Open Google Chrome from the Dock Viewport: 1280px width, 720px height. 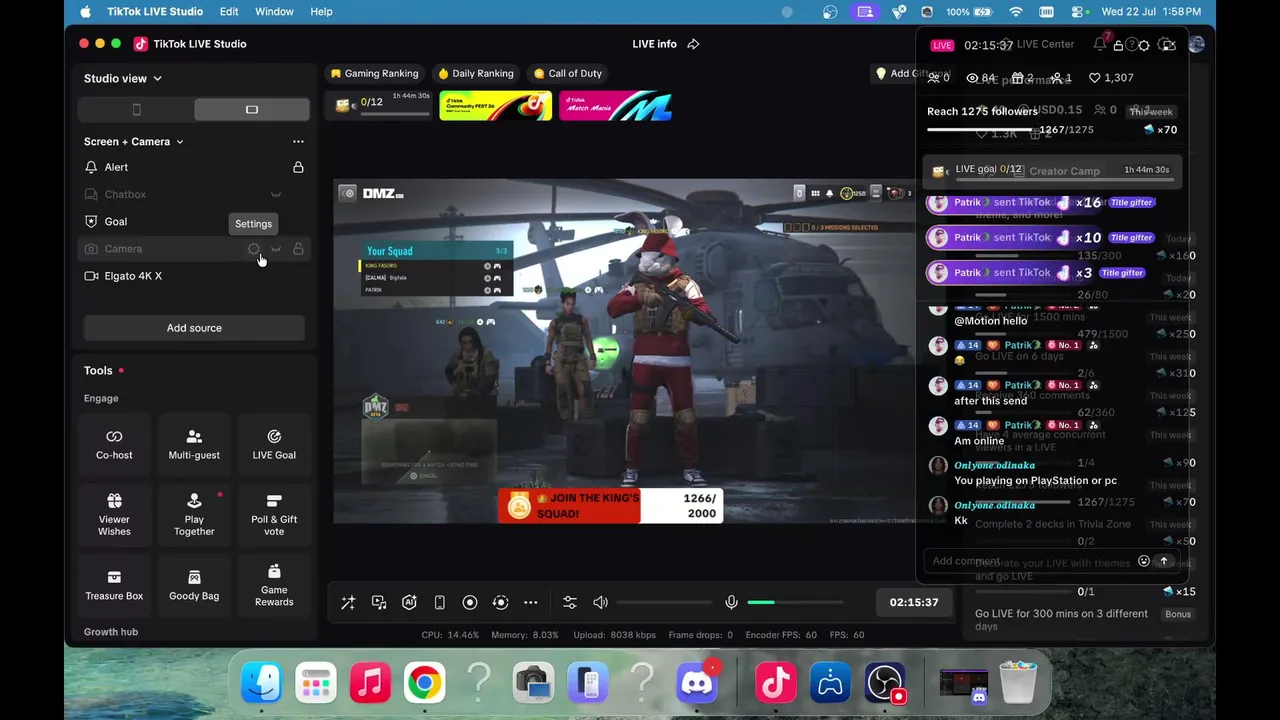[x=424, y=684]
